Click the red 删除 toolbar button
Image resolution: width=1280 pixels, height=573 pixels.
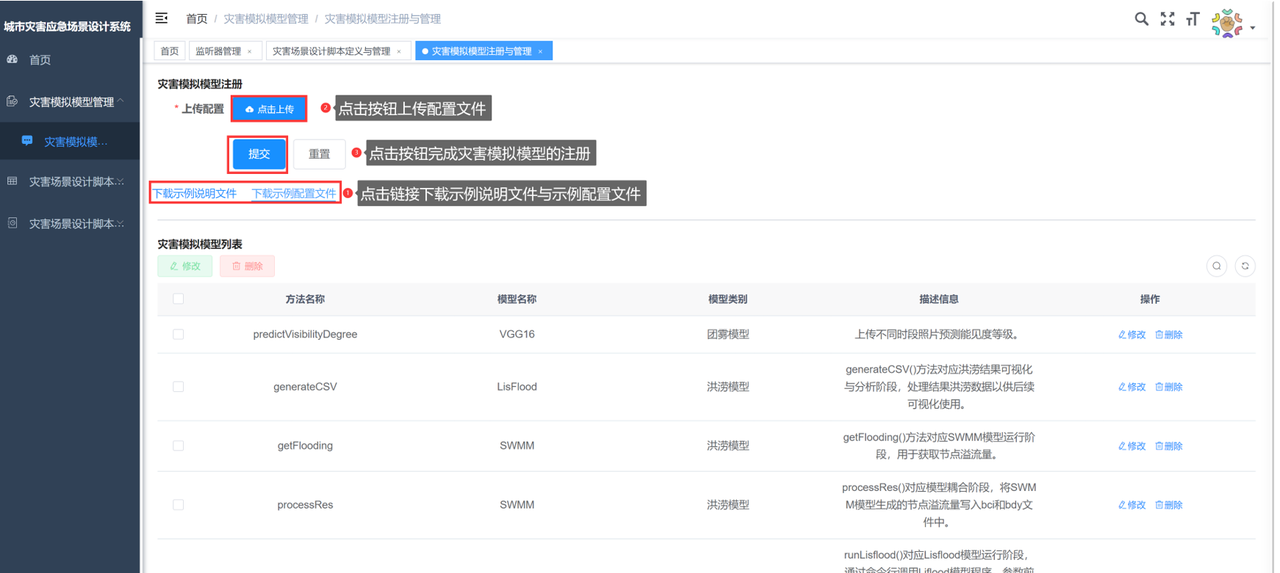(247, 266)
